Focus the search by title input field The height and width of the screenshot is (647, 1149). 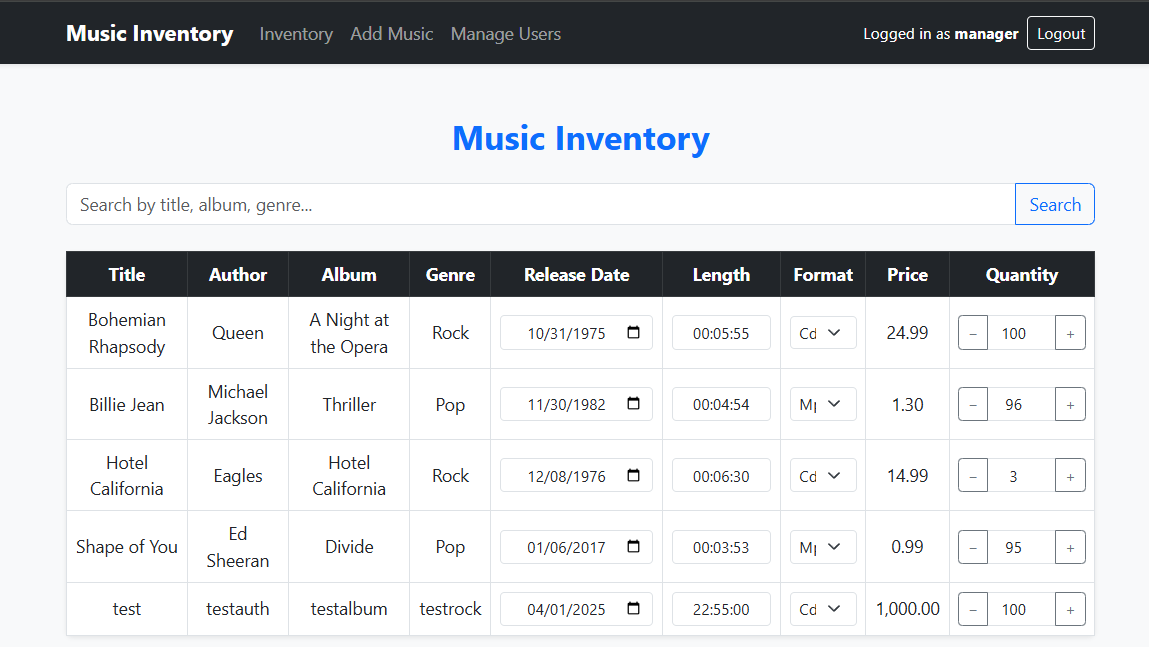tap(540, 204)
